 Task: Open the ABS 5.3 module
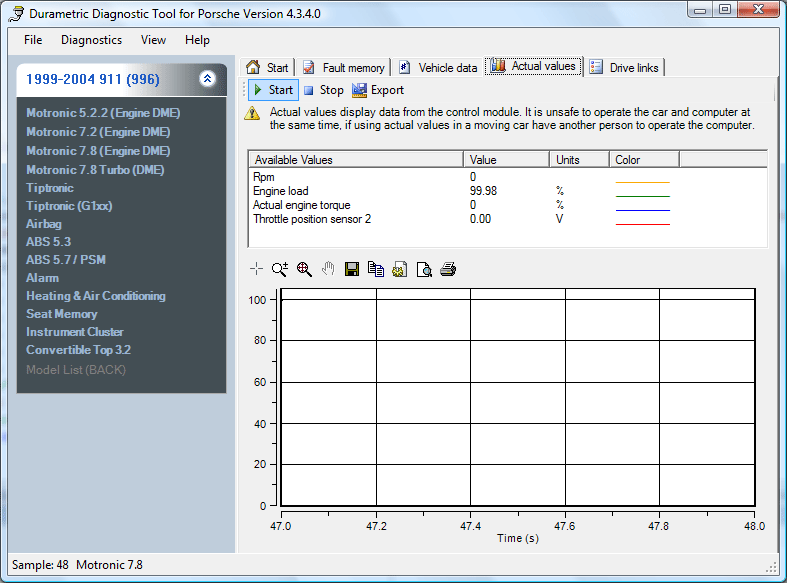(49, 242)
